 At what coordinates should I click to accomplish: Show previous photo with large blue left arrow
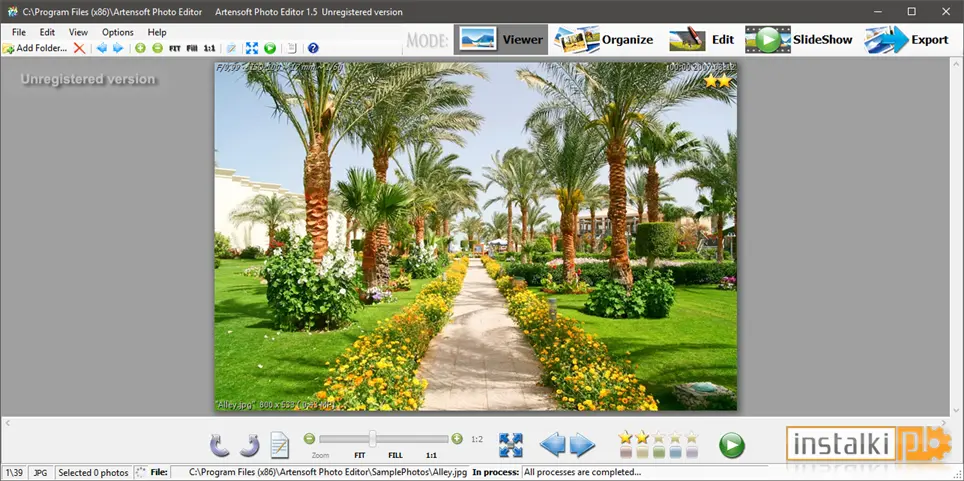coord(552,445)
